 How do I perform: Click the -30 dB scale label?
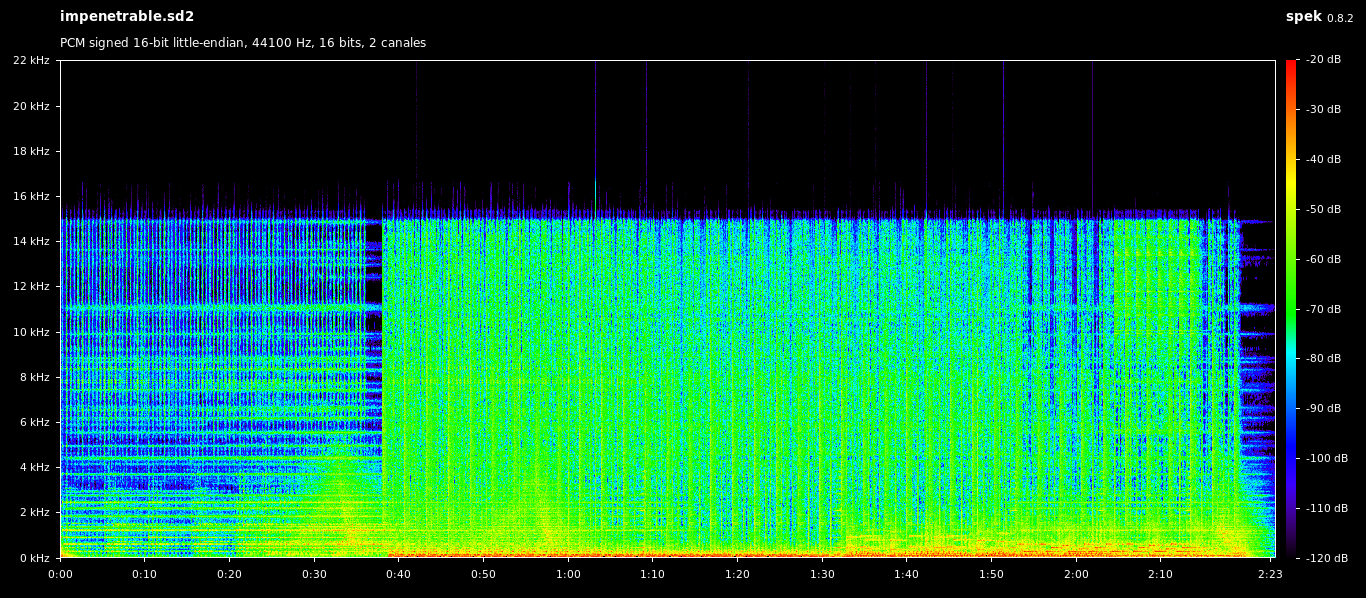pyautogui.click(x=1324, y=110)
